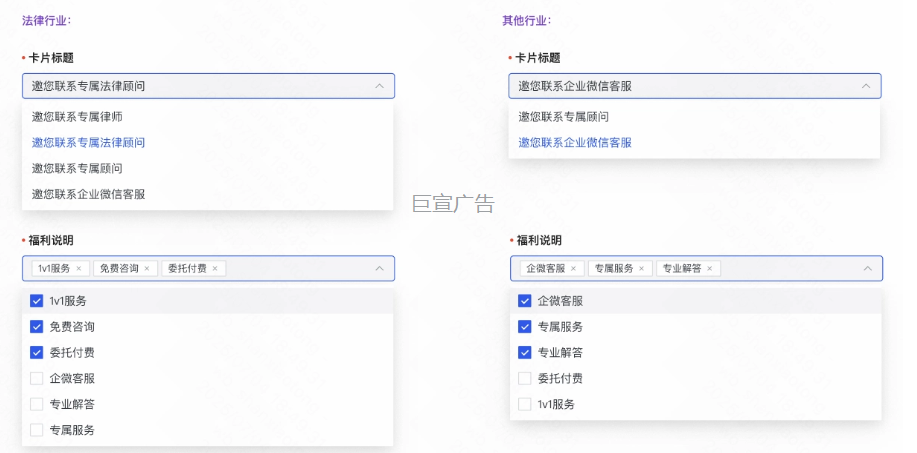
Task: Uncheck 免费咨询 in the 法律行业 list
Action: tap(36, 327)
